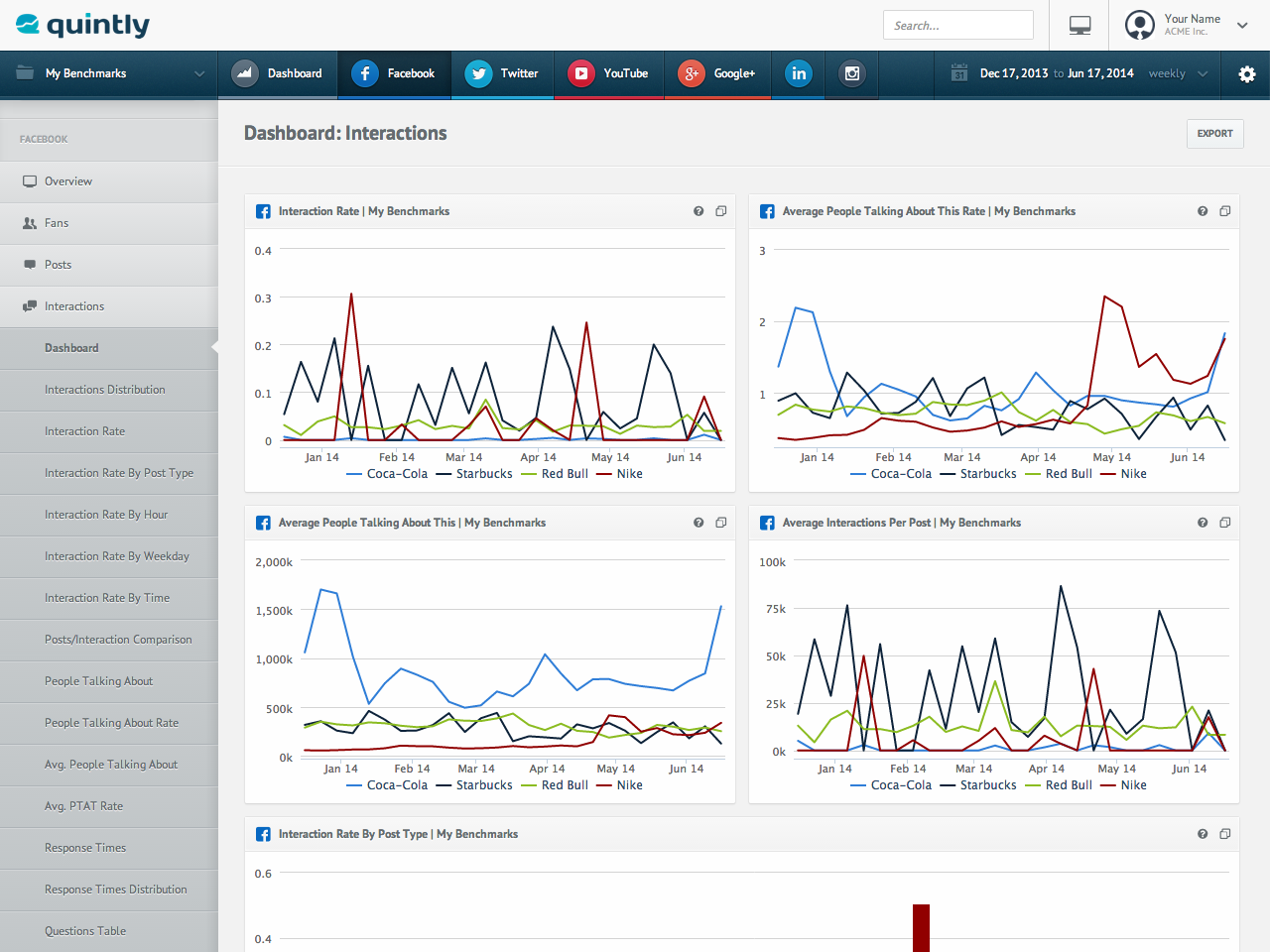The height and width of the screenshot is (952, 1270).
Task: Click the quintly logo
Action: (81, 25)
